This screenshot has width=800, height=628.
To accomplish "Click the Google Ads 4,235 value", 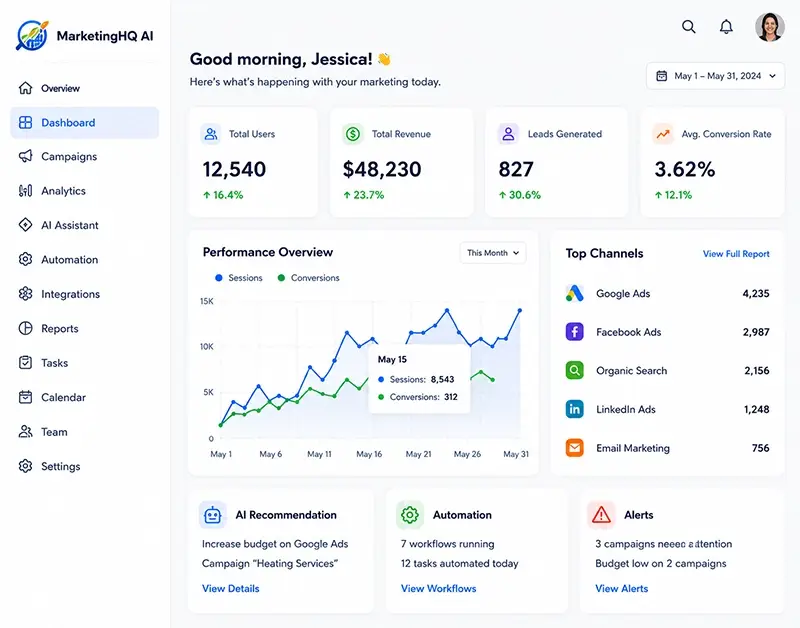I will coord(756,293).
